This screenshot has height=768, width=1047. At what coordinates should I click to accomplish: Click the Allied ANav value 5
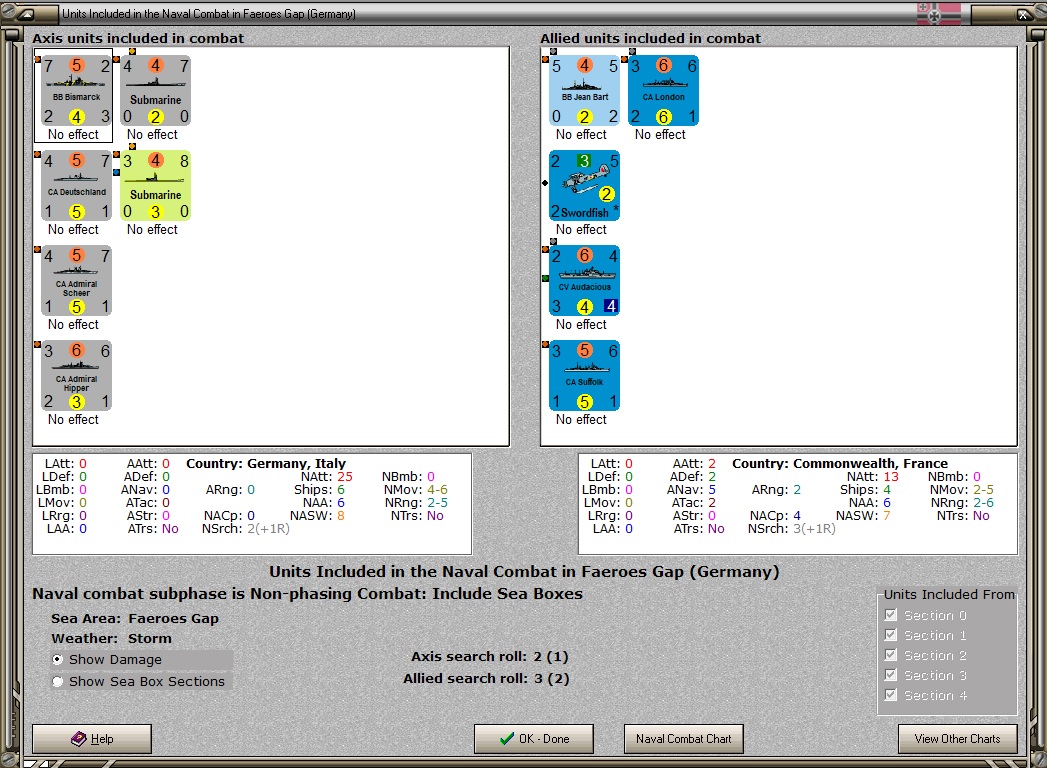click(712, 490)
